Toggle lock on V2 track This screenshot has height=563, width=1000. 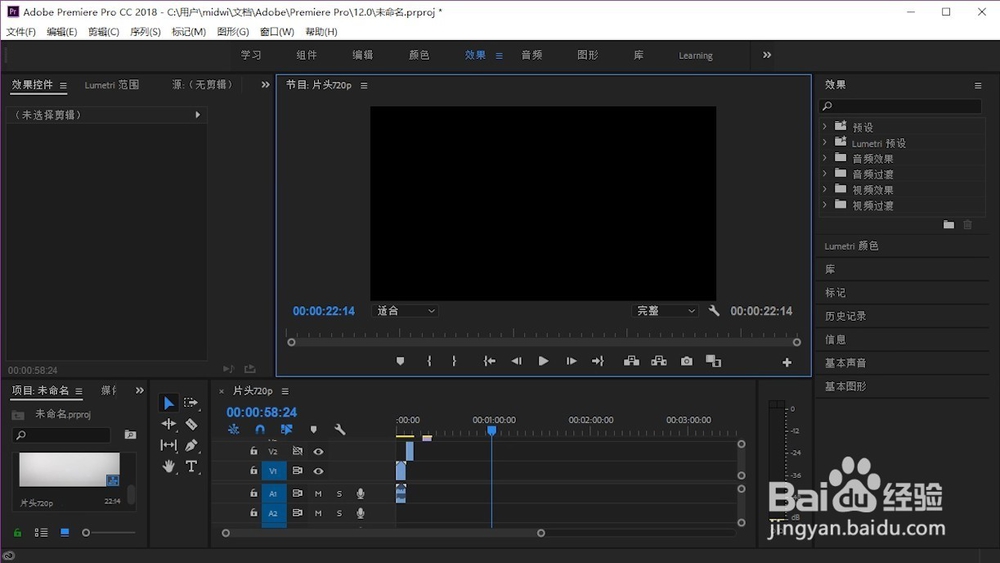[x=253, y=451]
